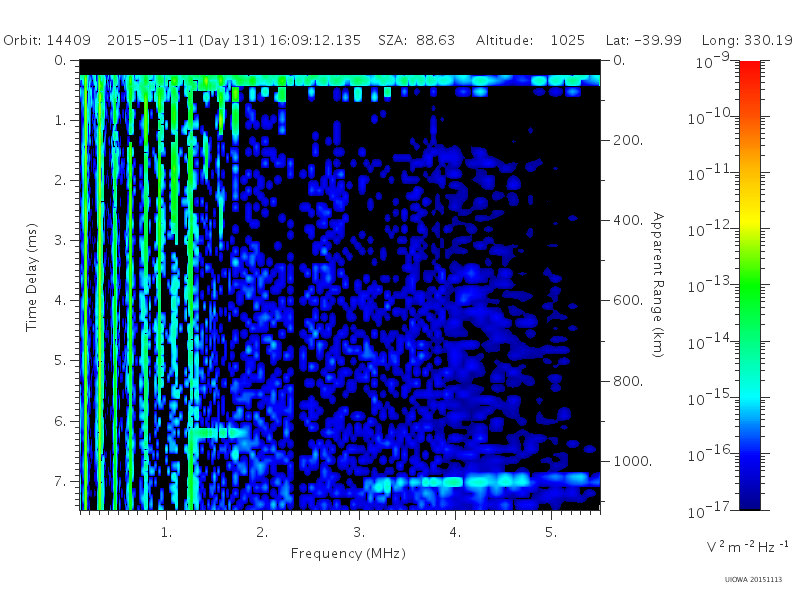The width and height of the screenshot is (800, 600).
Task: Click the '200.' apparent range tick label
Action: [x=628, y=140]
